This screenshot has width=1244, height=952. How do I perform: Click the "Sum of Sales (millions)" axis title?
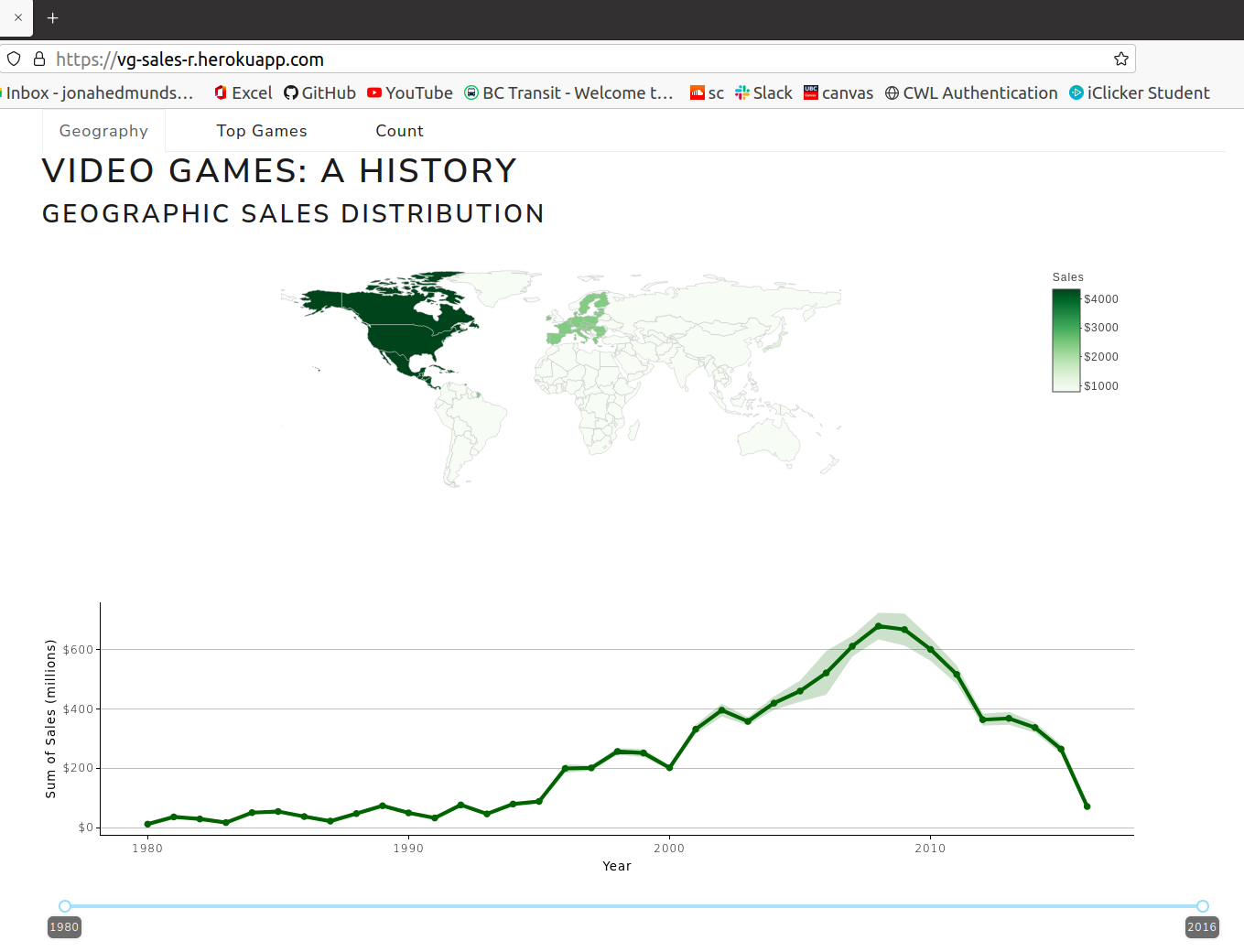50,719
